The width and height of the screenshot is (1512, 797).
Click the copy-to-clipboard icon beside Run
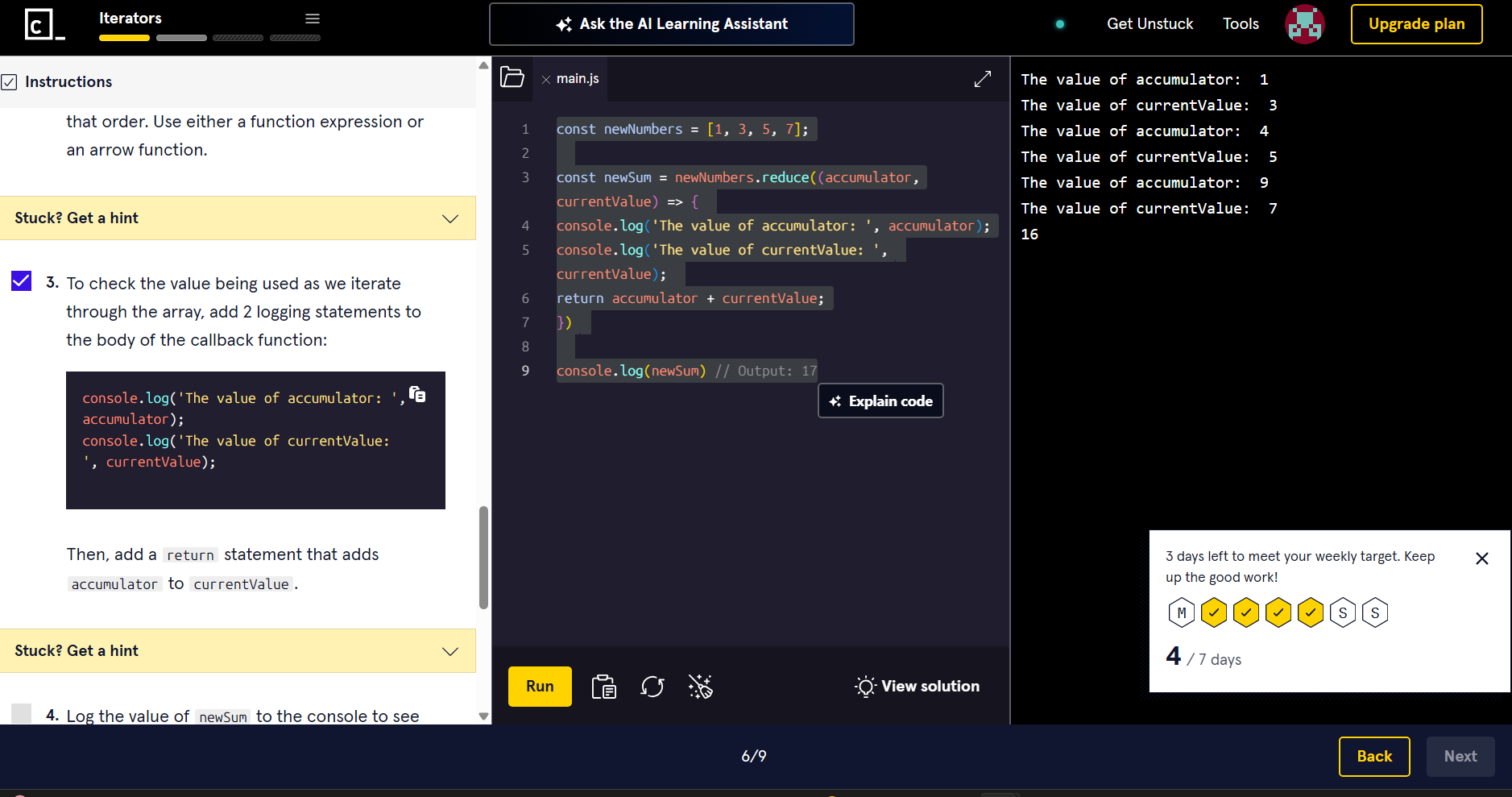tap(603, 687)
